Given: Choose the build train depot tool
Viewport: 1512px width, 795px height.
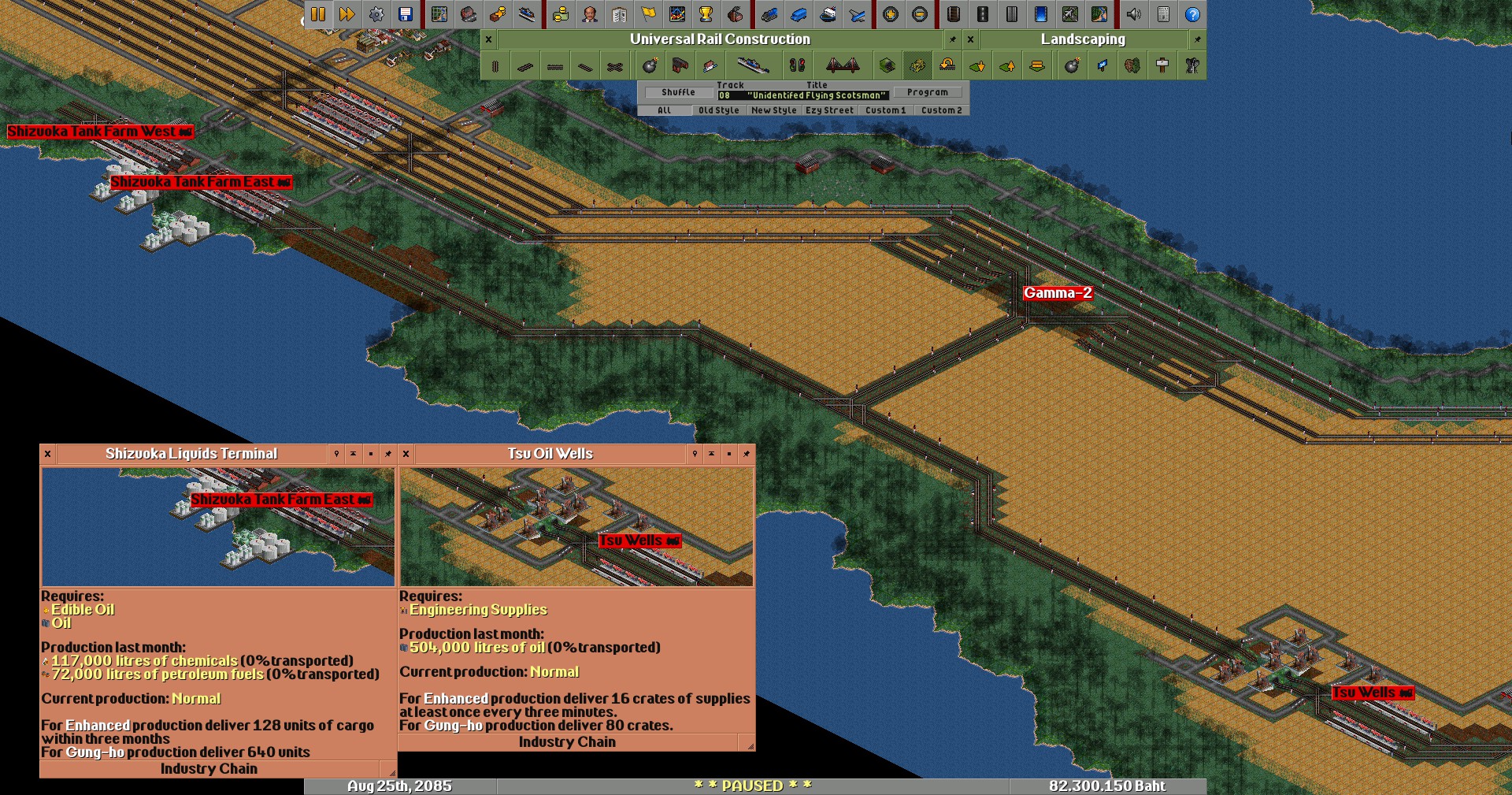Looking at the screenshot, I should 680,66.
